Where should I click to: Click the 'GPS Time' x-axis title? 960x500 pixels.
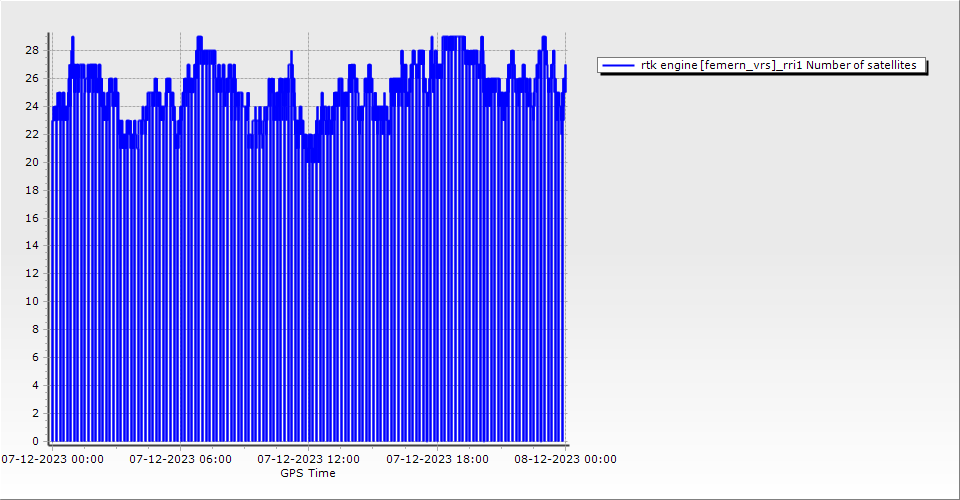pos(307,473)
